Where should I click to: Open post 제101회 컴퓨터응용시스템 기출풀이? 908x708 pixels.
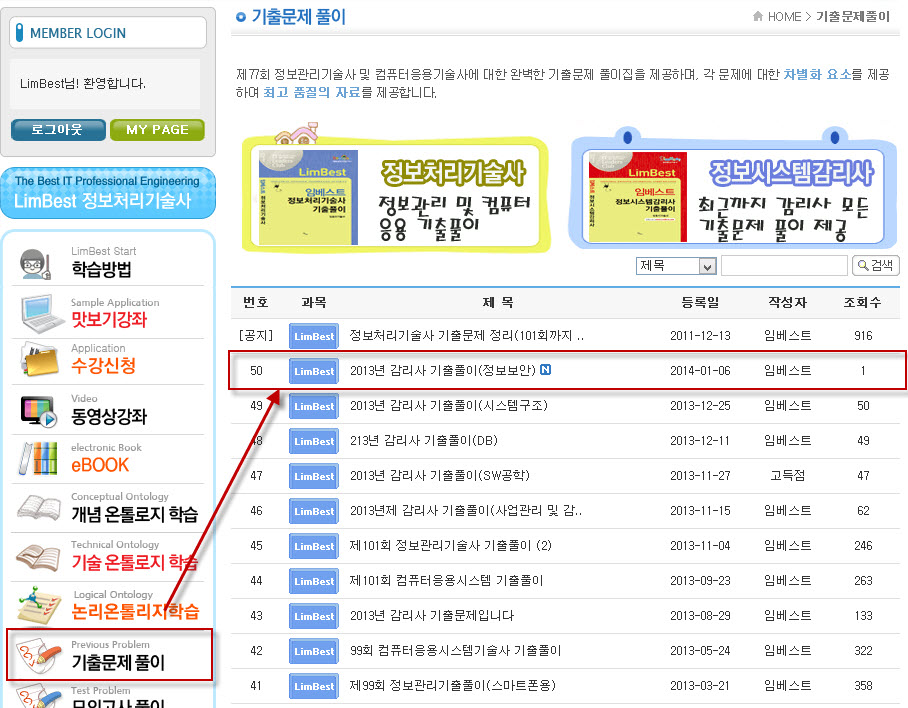446,581
